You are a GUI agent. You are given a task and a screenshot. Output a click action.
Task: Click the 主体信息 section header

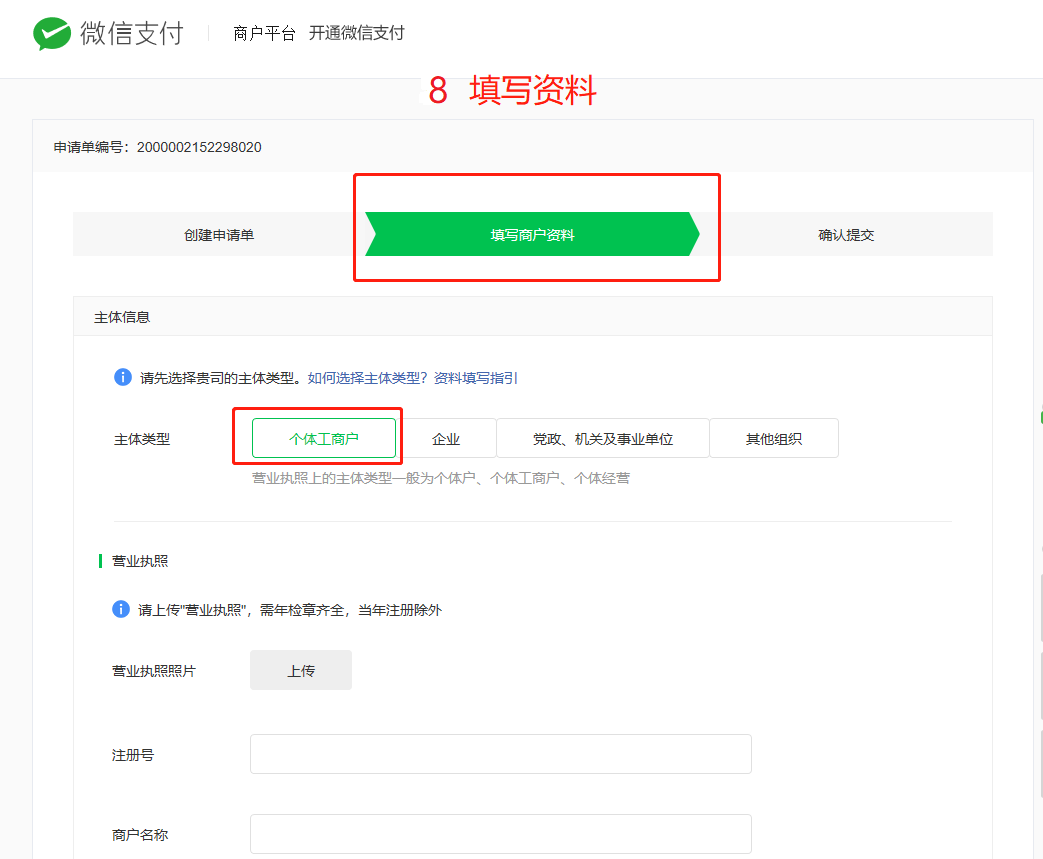(122, 317)
